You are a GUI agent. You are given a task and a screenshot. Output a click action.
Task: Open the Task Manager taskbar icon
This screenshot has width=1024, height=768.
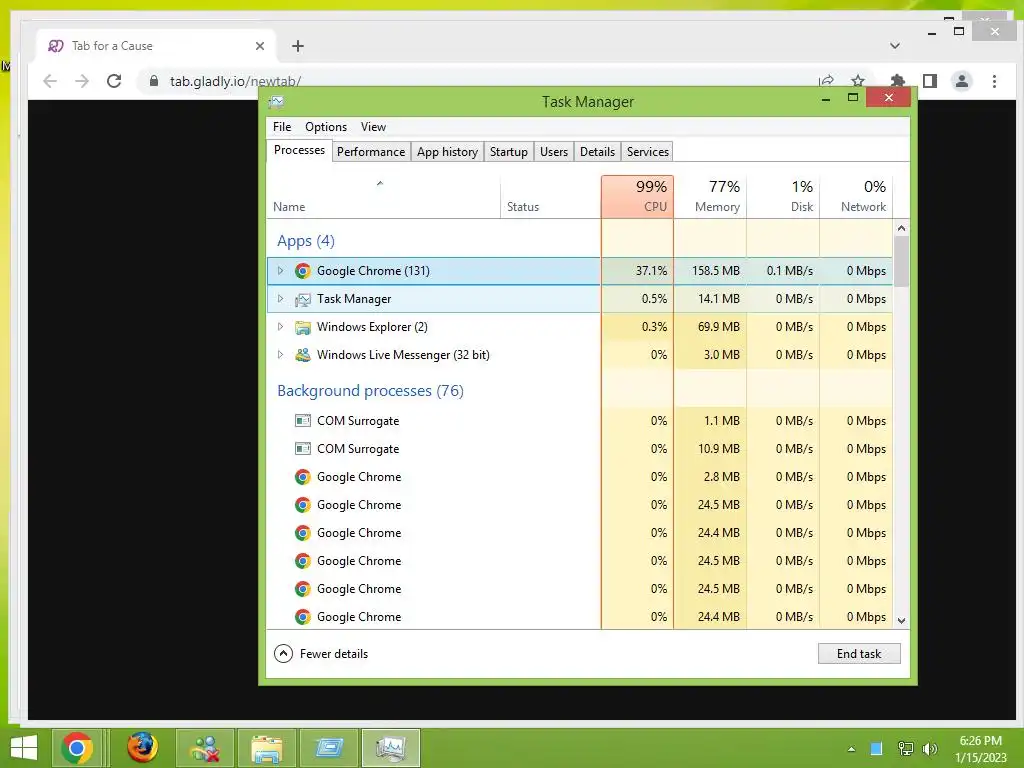tap(391, 748)
